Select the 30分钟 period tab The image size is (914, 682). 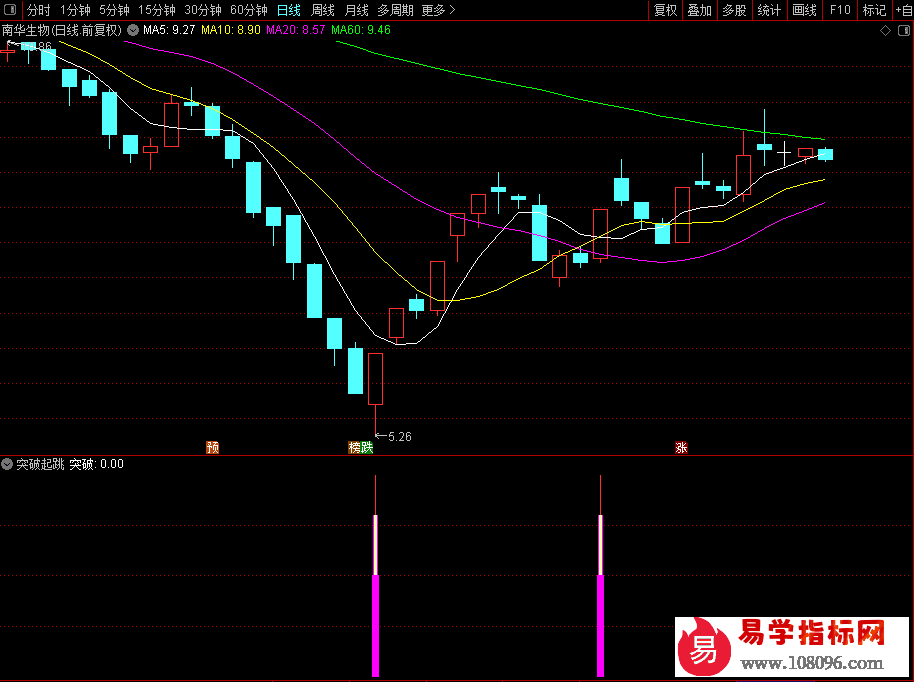(203, 10)
